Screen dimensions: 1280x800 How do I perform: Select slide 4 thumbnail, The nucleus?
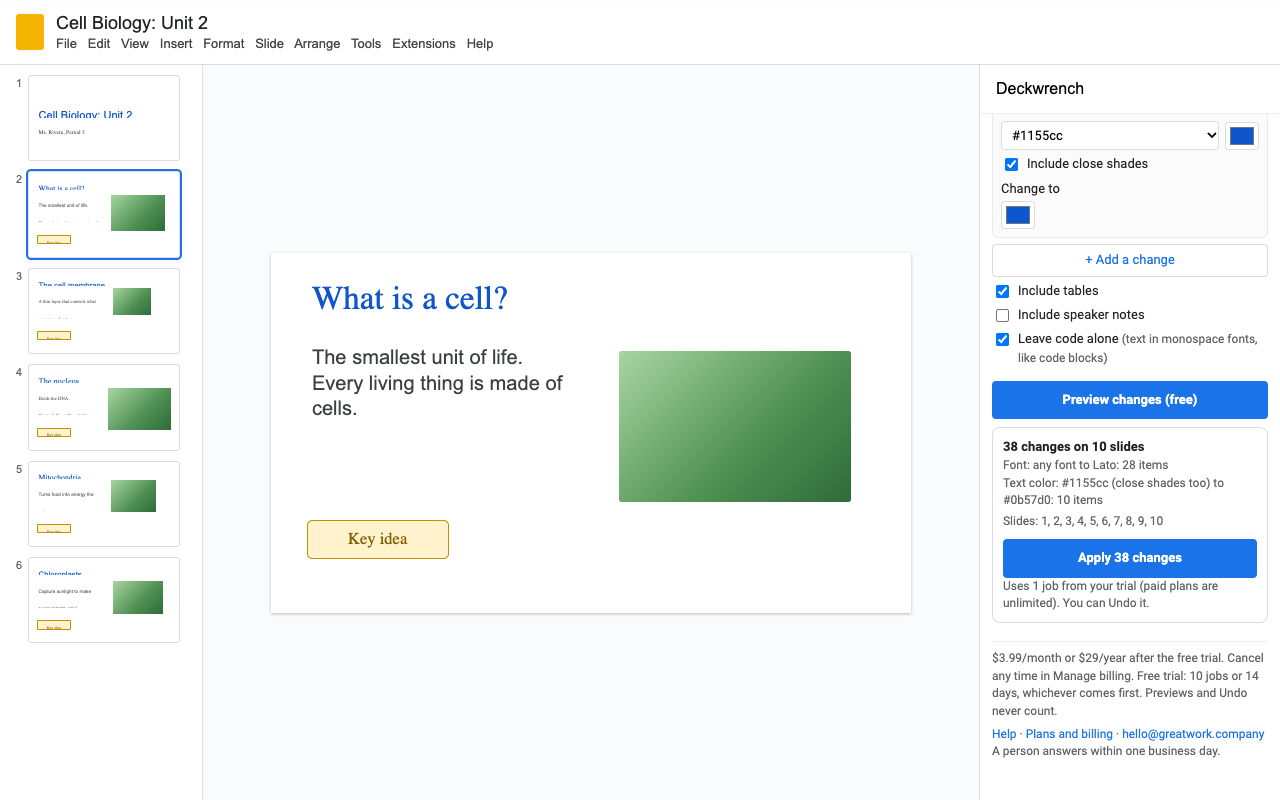click(x=104, y=407)
